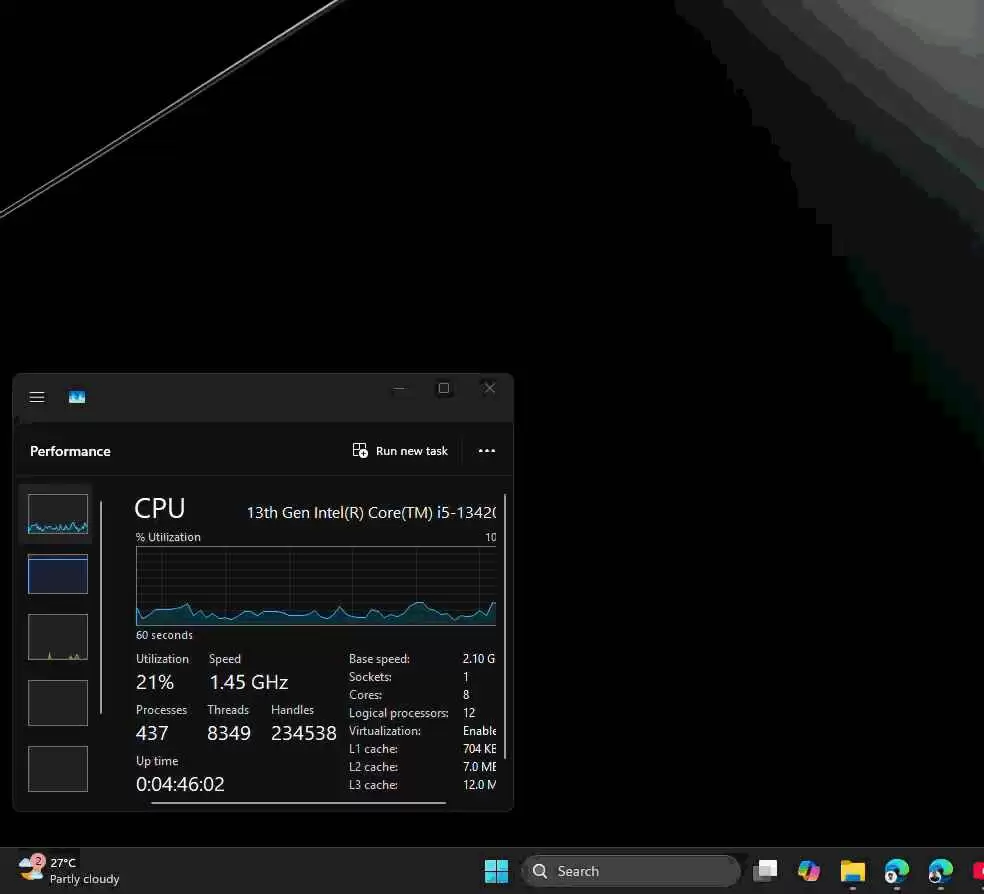The width and height of the screenshot is (984, 894).
Task: Select the blue-filled Memory thumbnail in sidebar
Action: (x=58, y=574)
